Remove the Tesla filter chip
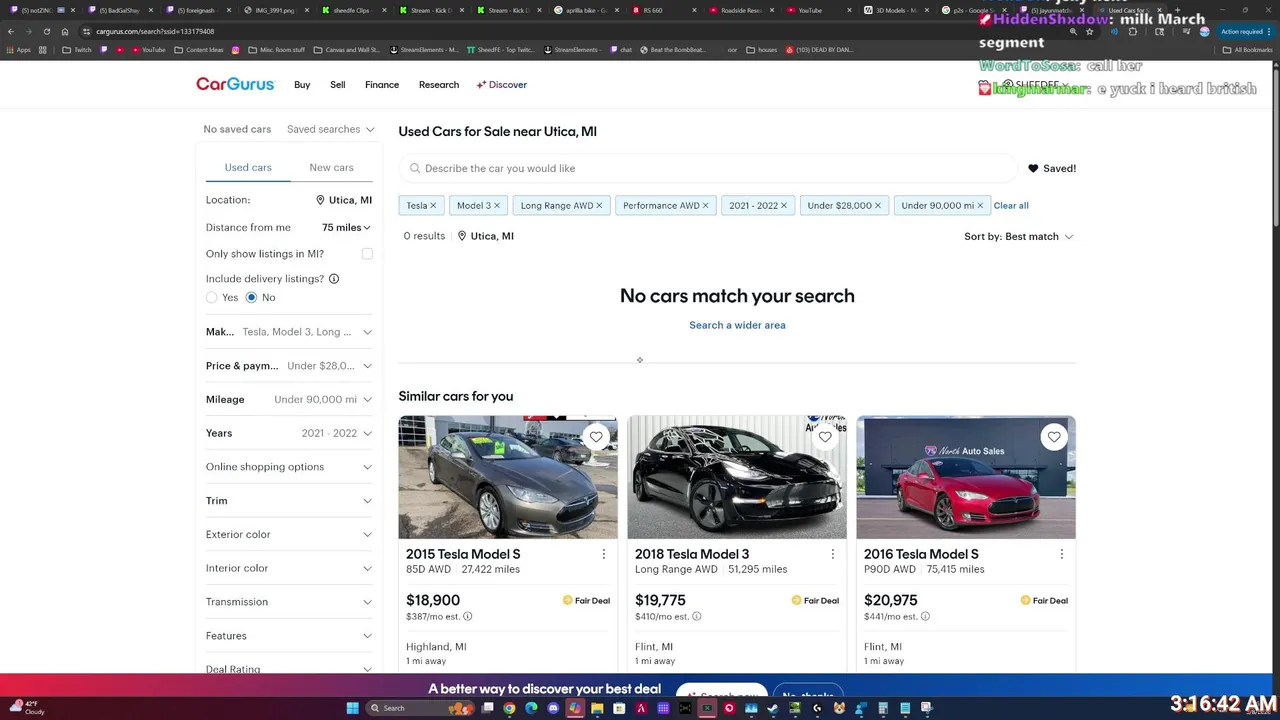The height and width of the screenshot is (720, 1280). coord(433,206)
